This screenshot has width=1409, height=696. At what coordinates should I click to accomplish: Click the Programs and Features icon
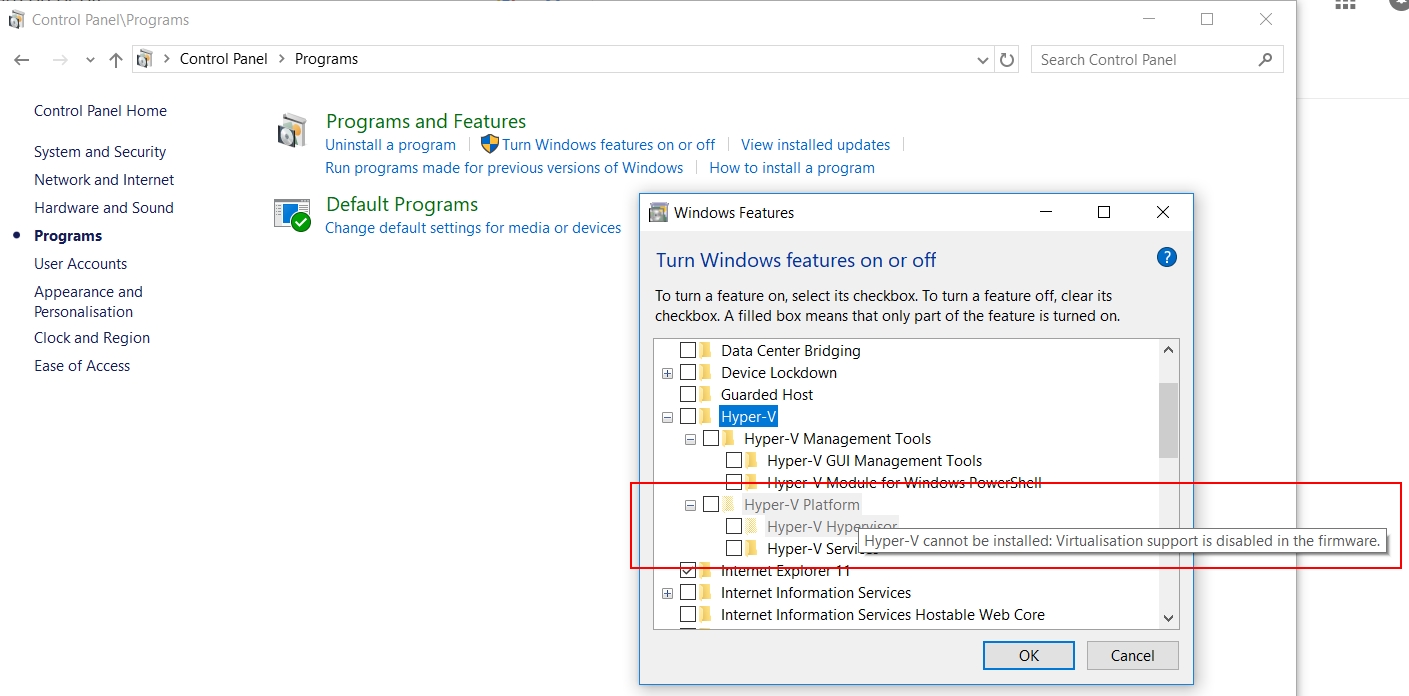tap(292, 131)
